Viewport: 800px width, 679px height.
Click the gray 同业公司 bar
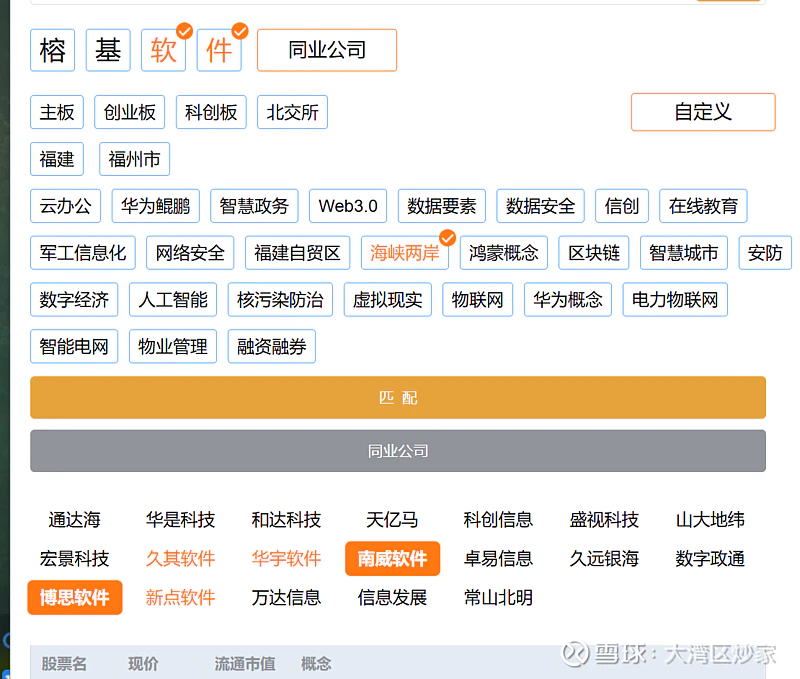pyautogui.click(x=398, y=451)
